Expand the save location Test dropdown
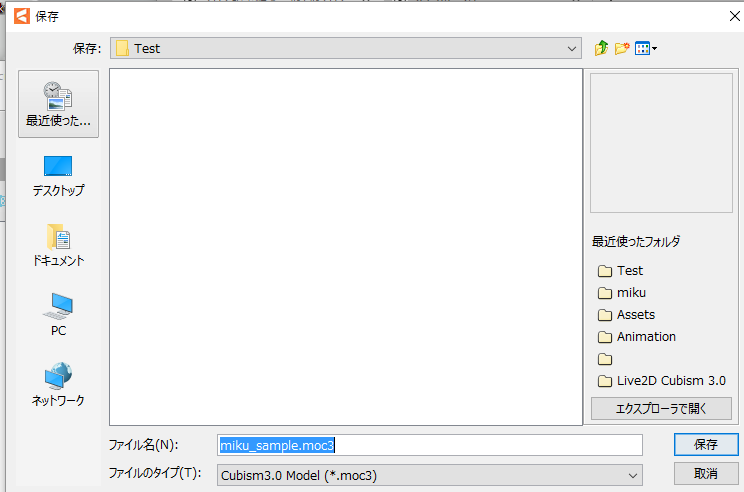 (x=346, y=48)
